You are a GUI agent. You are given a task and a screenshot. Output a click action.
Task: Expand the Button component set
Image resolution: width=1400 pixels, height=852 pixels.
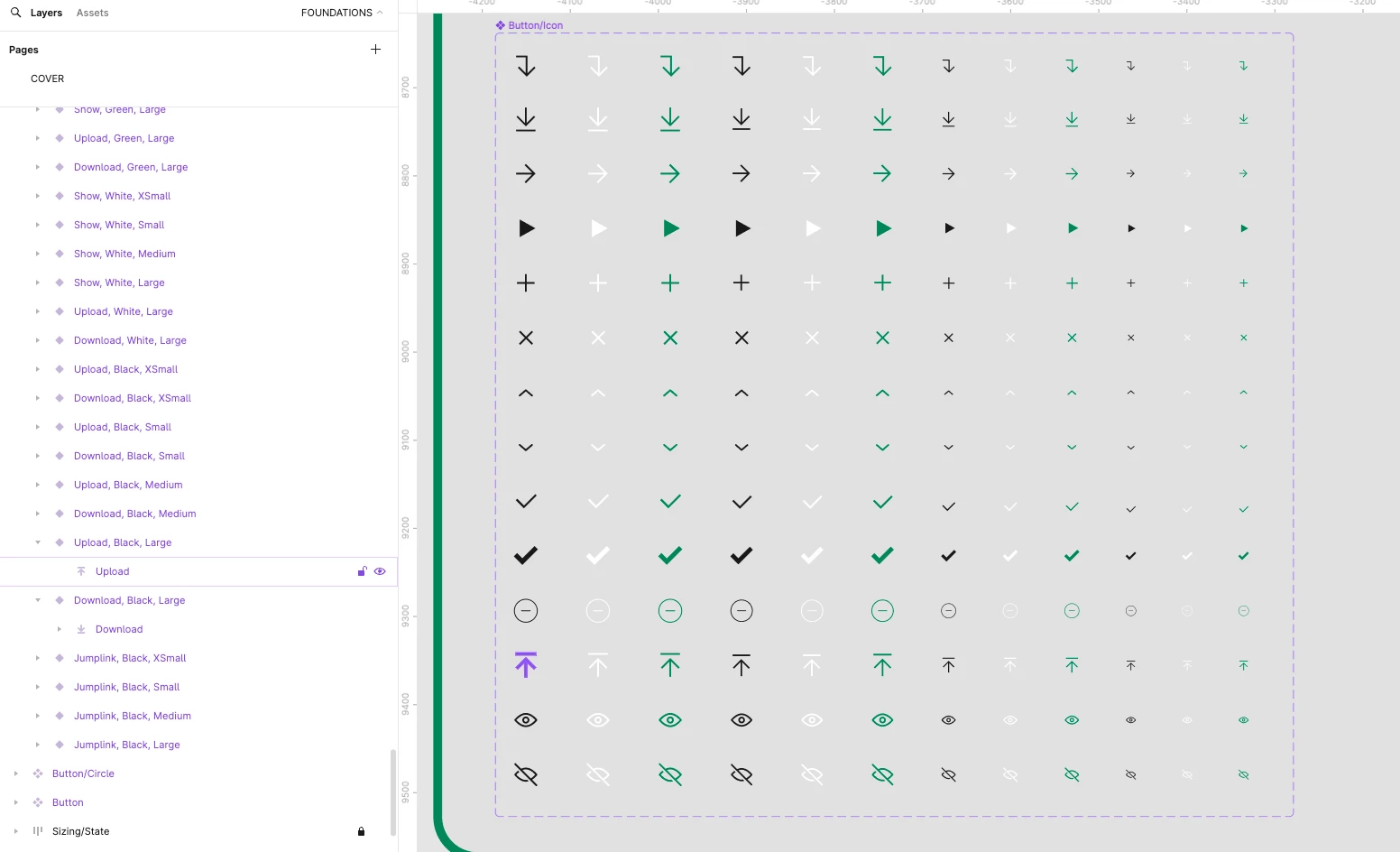15,802
